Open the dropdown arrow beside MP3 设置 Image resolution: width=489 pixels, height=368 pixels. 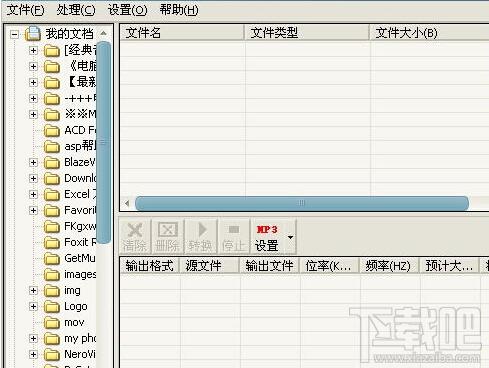pyautogui.click(x=290, y=237)
